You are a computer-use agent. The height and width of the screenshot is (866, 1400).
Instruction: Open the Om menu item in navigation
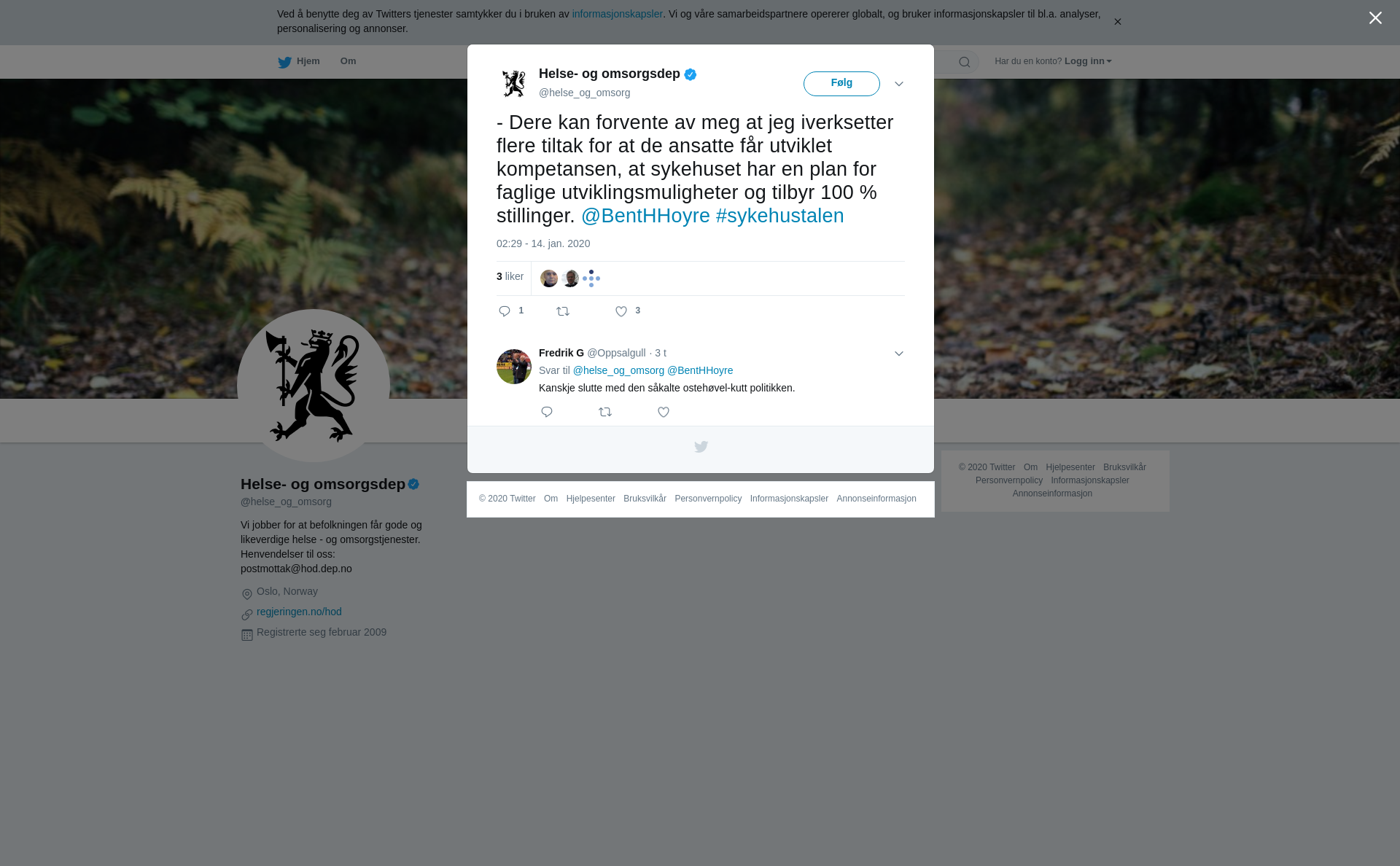click(x=348, y=61)
